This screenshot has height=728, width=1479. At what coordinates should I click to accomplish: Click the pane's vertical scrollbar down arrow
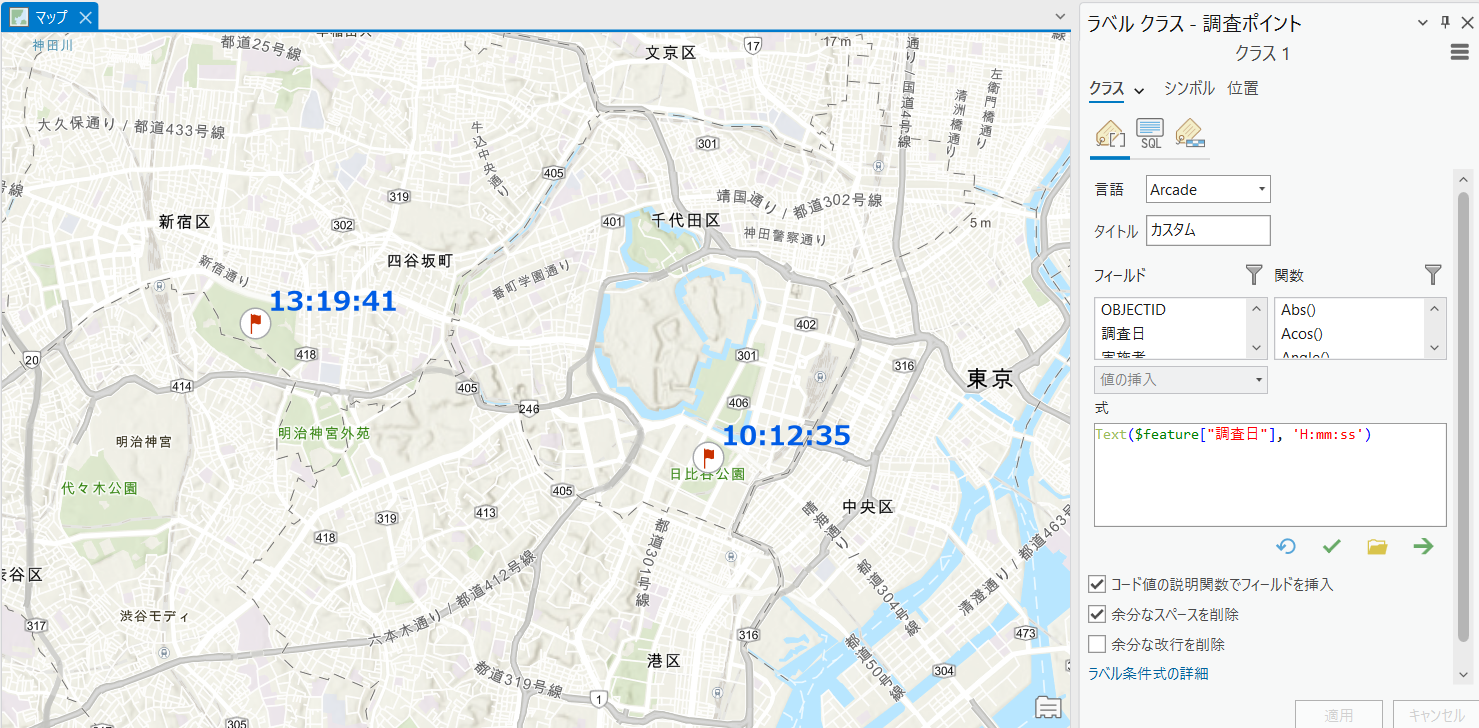click(1463, 676)
